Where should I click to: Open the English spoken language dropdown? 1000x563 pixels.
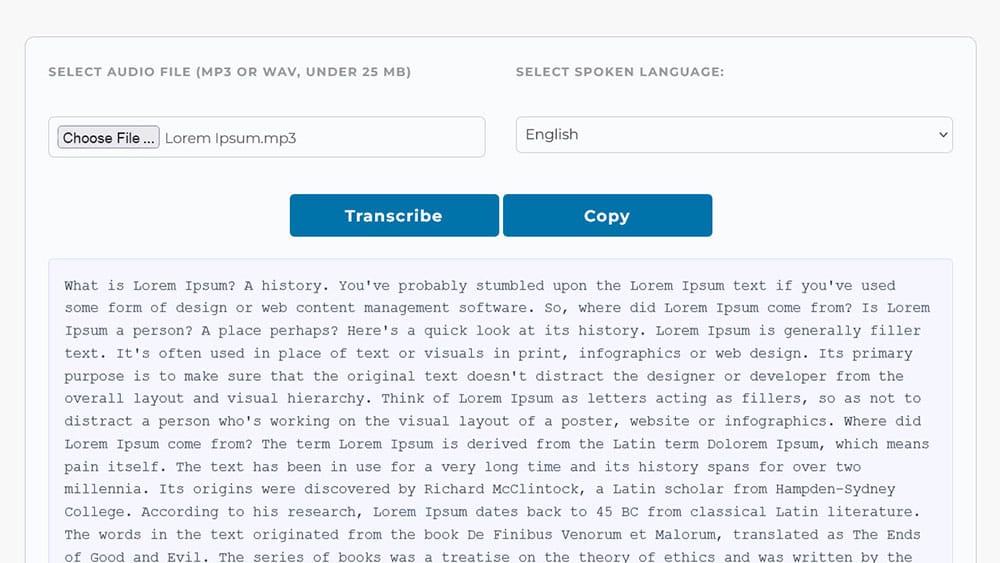click(734, 135)
